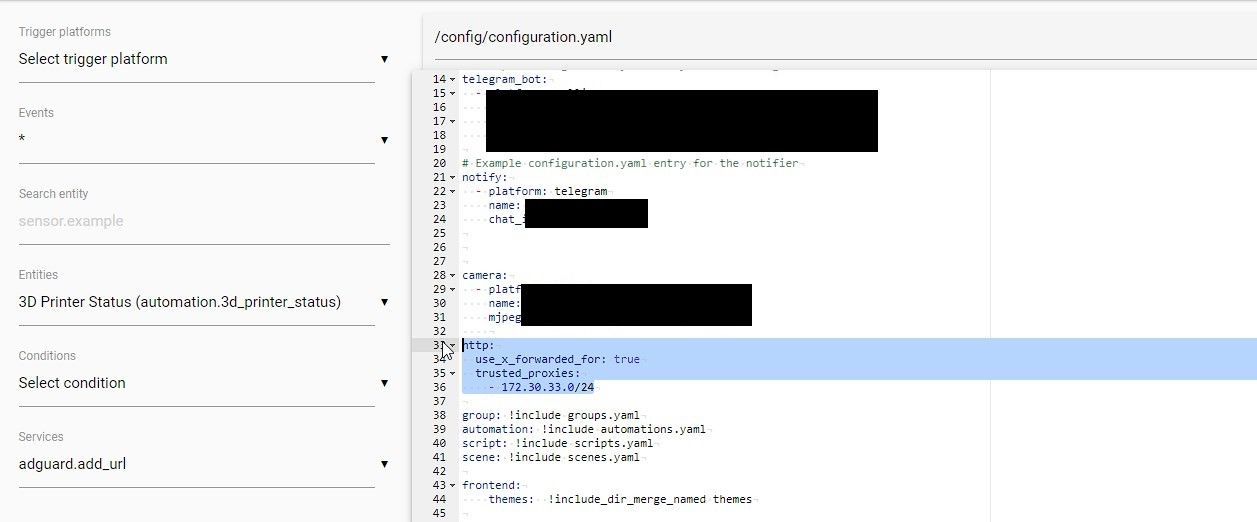
Task: Click the /config/configuration.yaml file path header
Action: click(523, 37)
